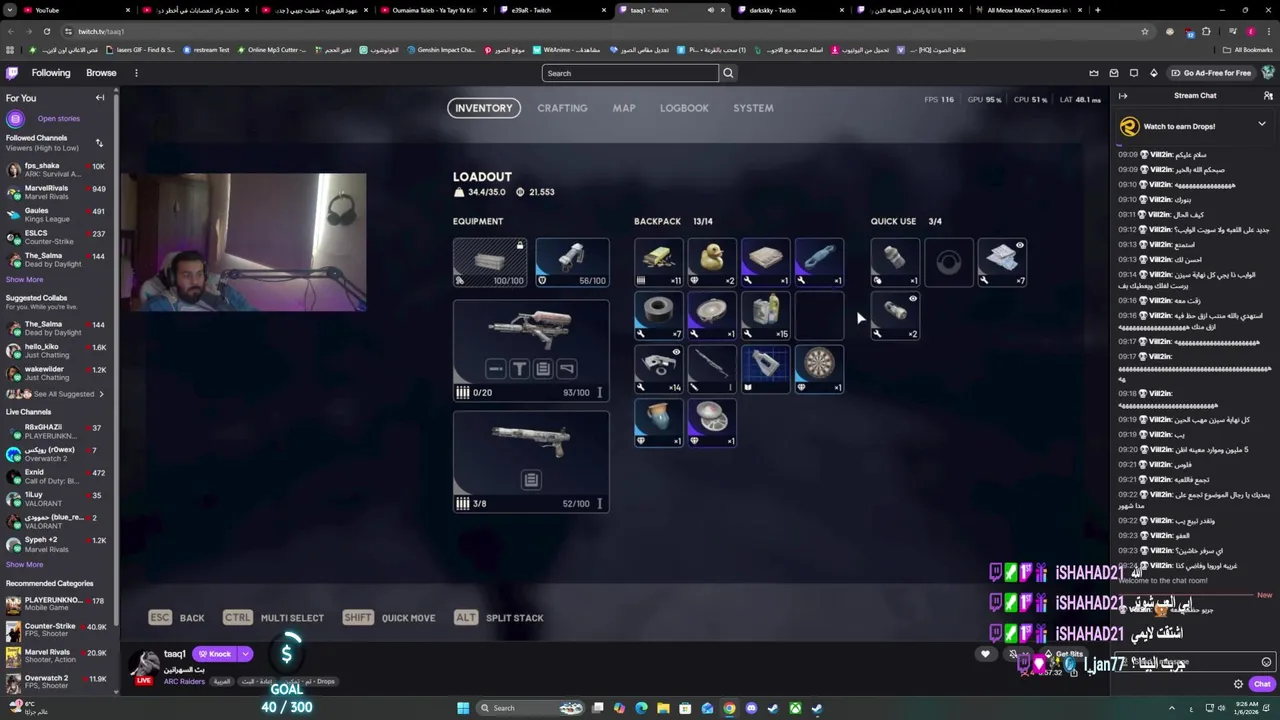Reload the page in browser
Screen dimensions: 1280x720
click(x=46, y=31)
